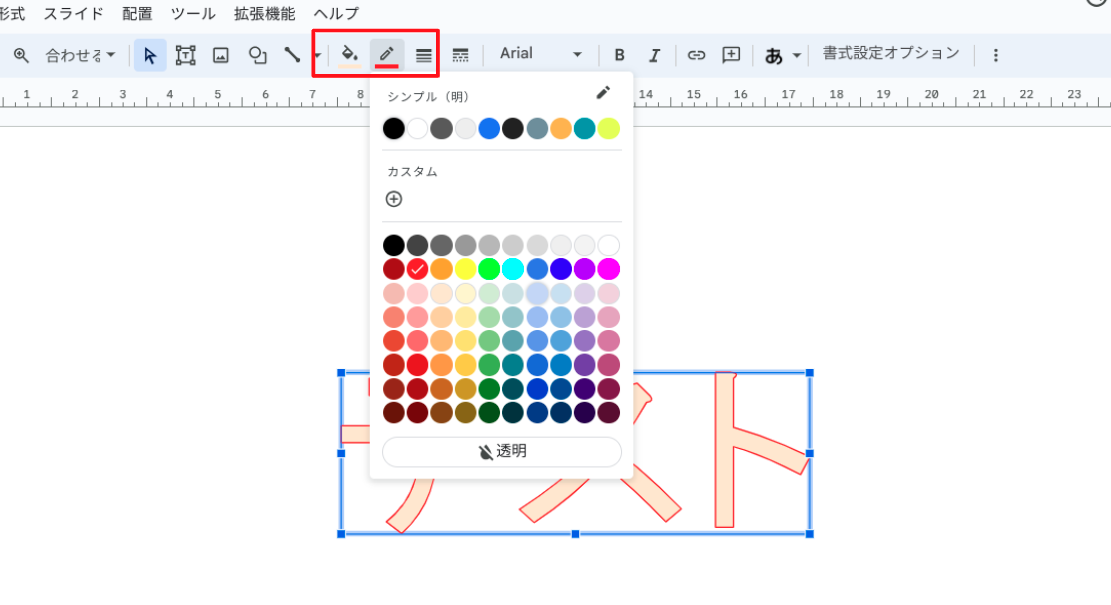Open the border dash style menu
This screenshot has width=1111, height=605.
pyautogui.click(x=461, y=55)
